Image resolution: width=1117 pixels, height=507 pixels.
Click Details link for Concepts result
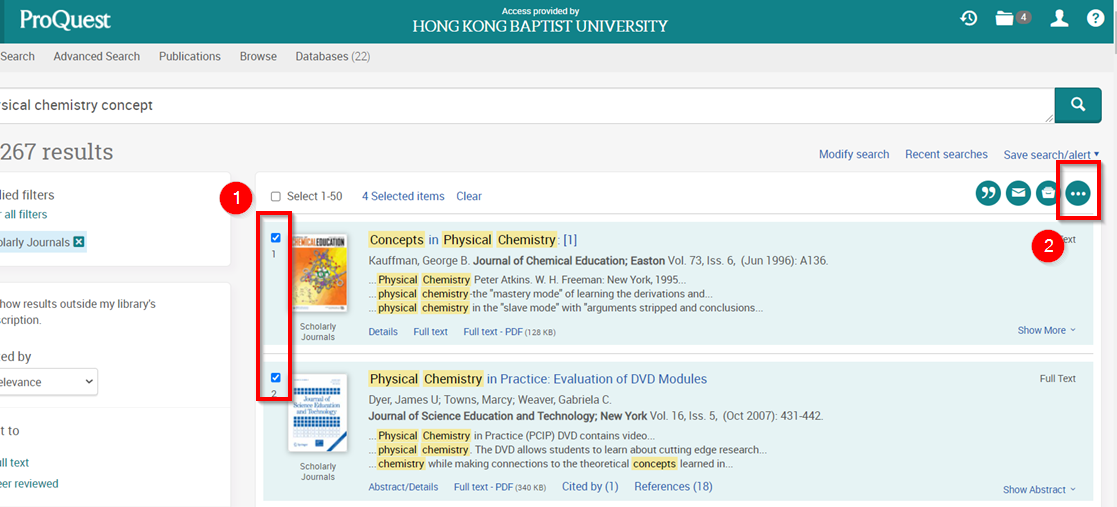tap(383, 332)
